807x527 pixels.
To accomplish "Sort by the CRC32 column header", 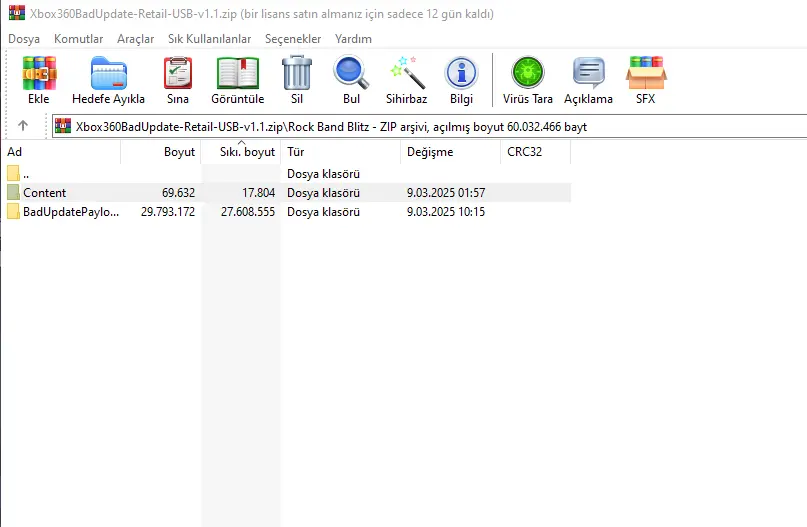I will coord(535,152).
